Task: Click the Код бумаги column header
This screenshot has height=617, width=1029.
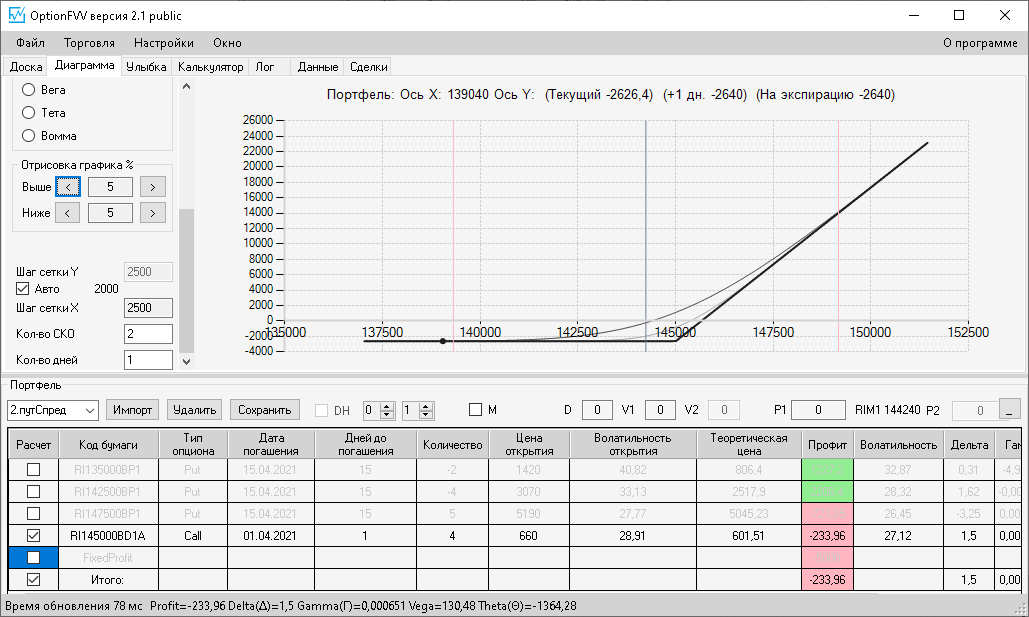Action: pos(108,444)
